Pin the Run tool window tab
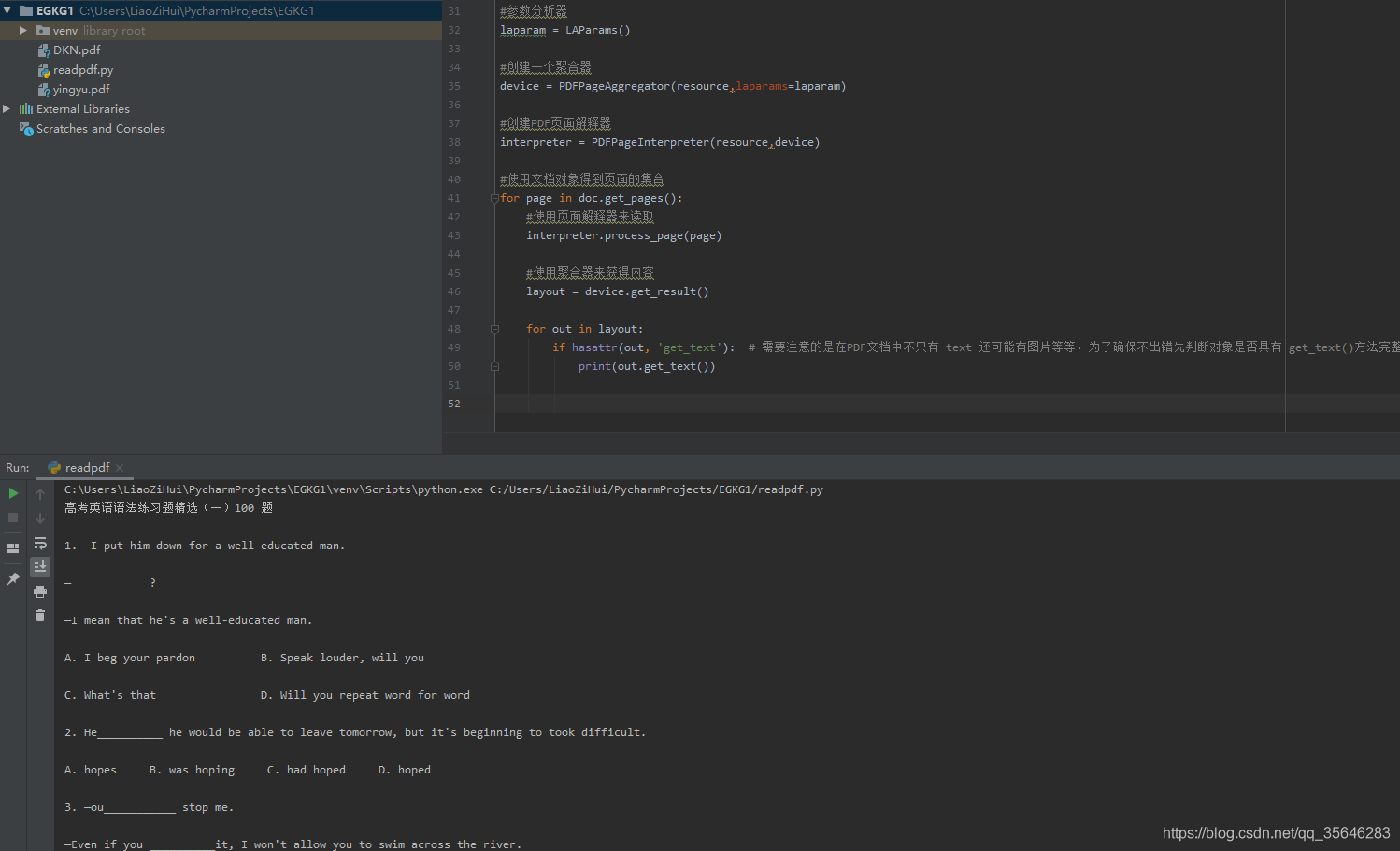This screenshot has height=851, width=1400. point(13,578)
